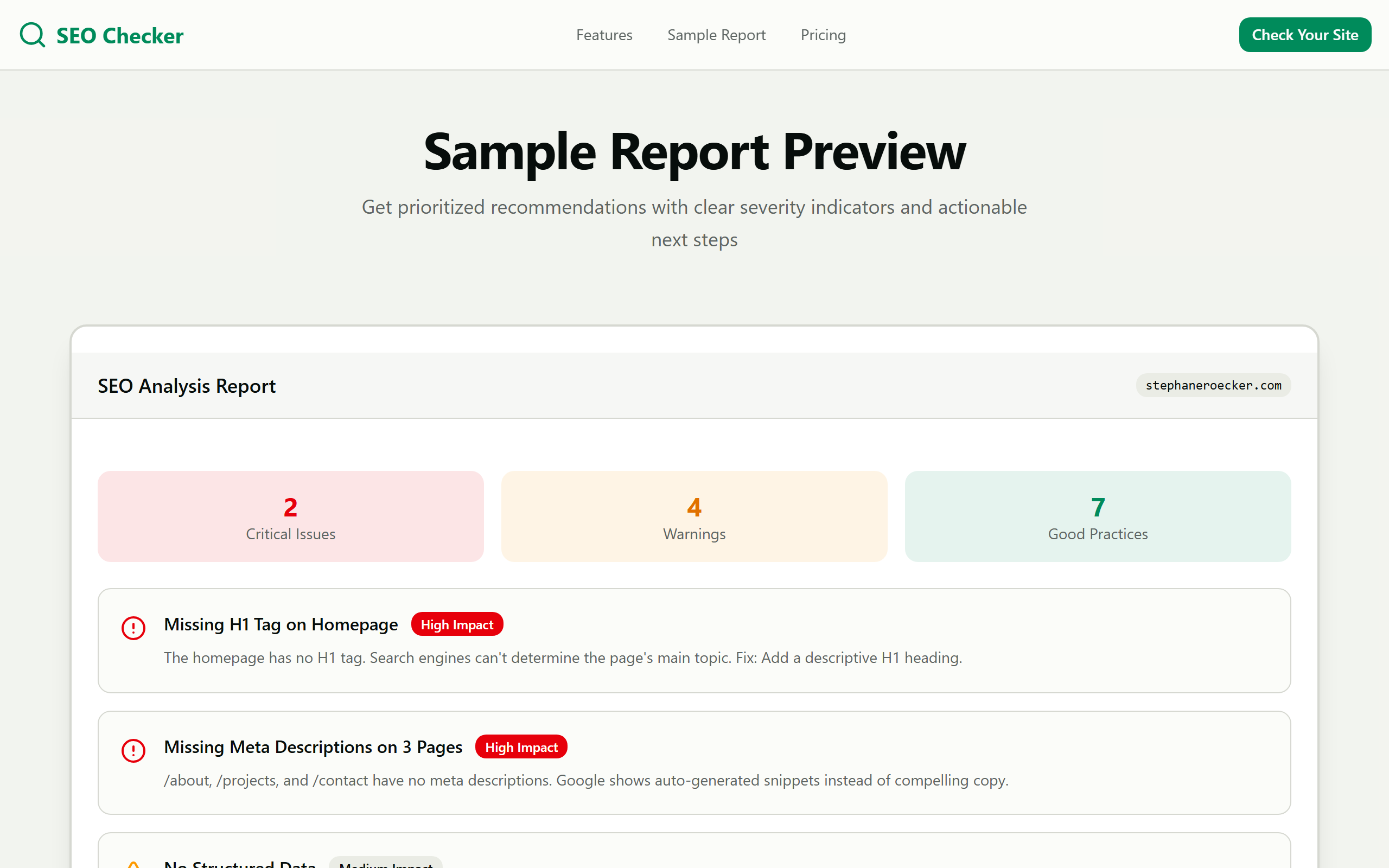1389x868 pixels.
Task: Click the High Impact badge on Missing Meta Descriptions
Action: (520, 747)
